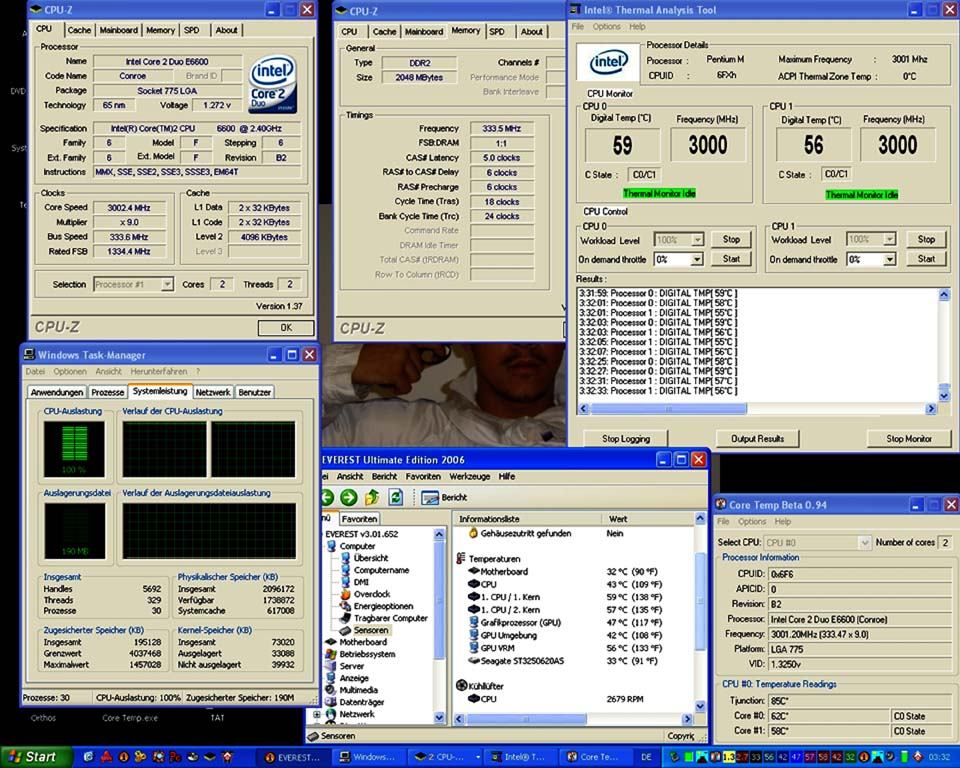Click the Output Results button
960x768 pixels.
click(x=757, y=439)
